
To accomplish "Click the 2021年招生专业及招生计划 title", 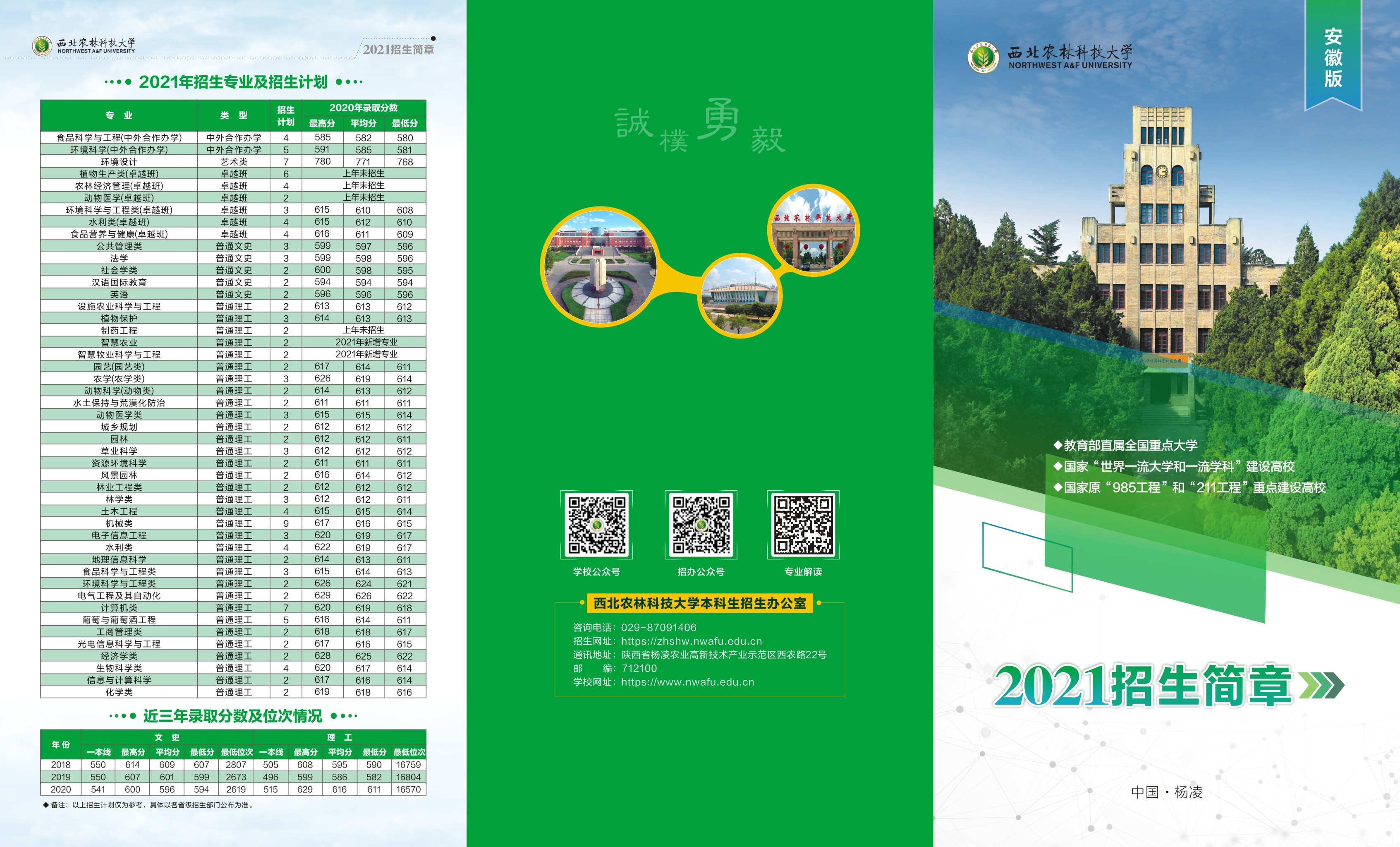I will pyautogui.click(x=233, y=82).
